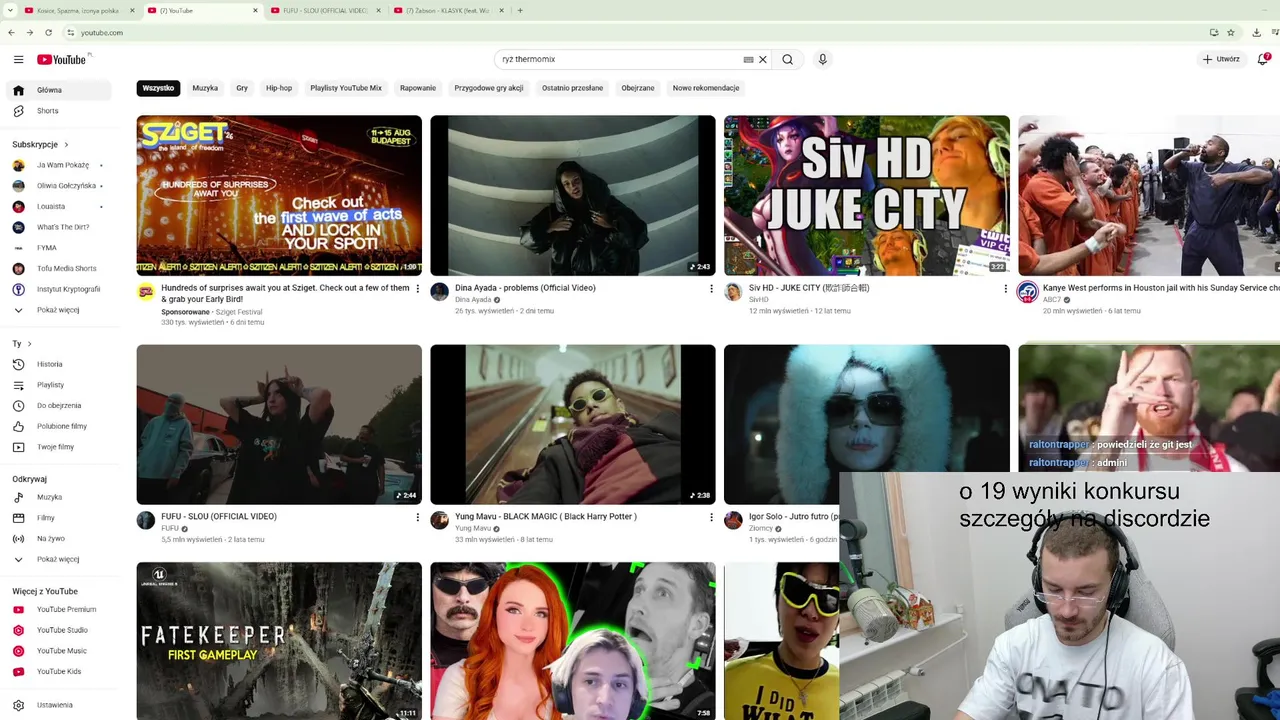Click the browser address bar

point(640,32)
